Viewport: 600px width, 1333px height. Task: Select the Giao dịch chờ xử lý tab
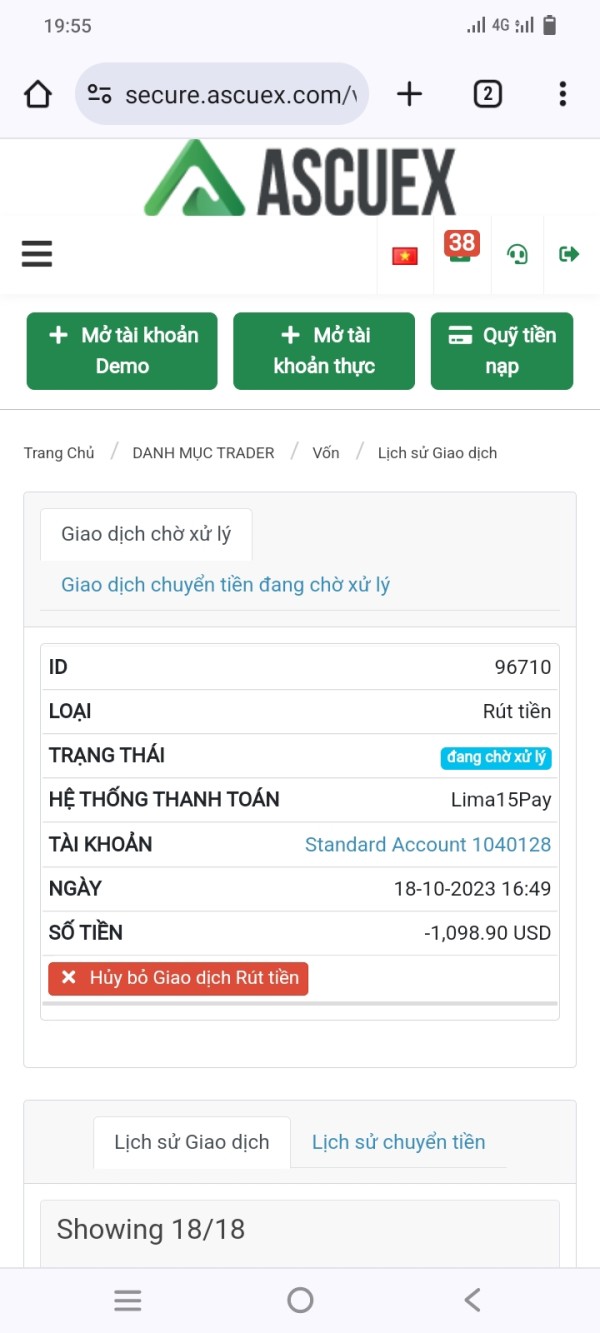coord(146,534)
